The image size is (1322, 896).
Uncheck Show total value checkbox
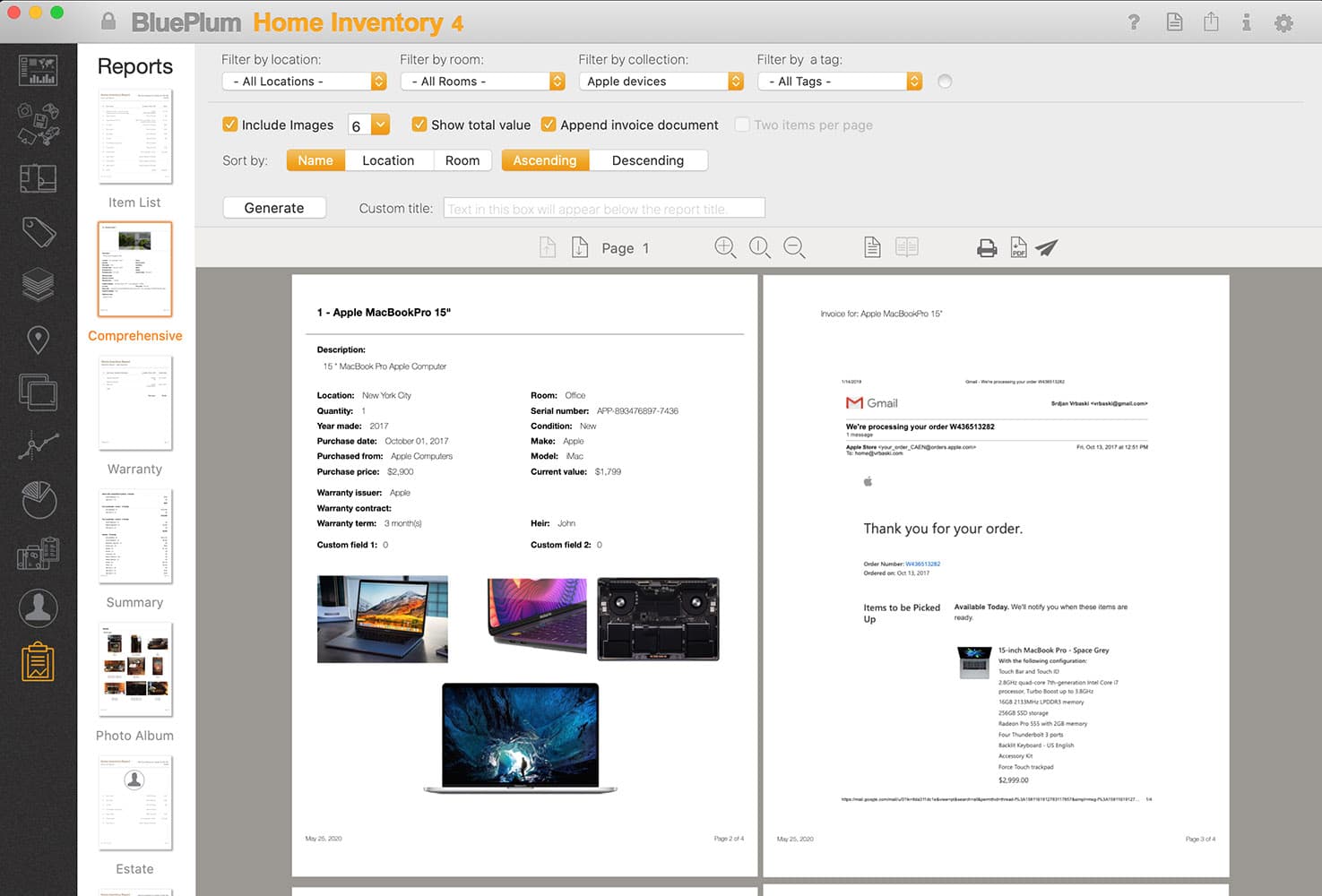[419, 125]
